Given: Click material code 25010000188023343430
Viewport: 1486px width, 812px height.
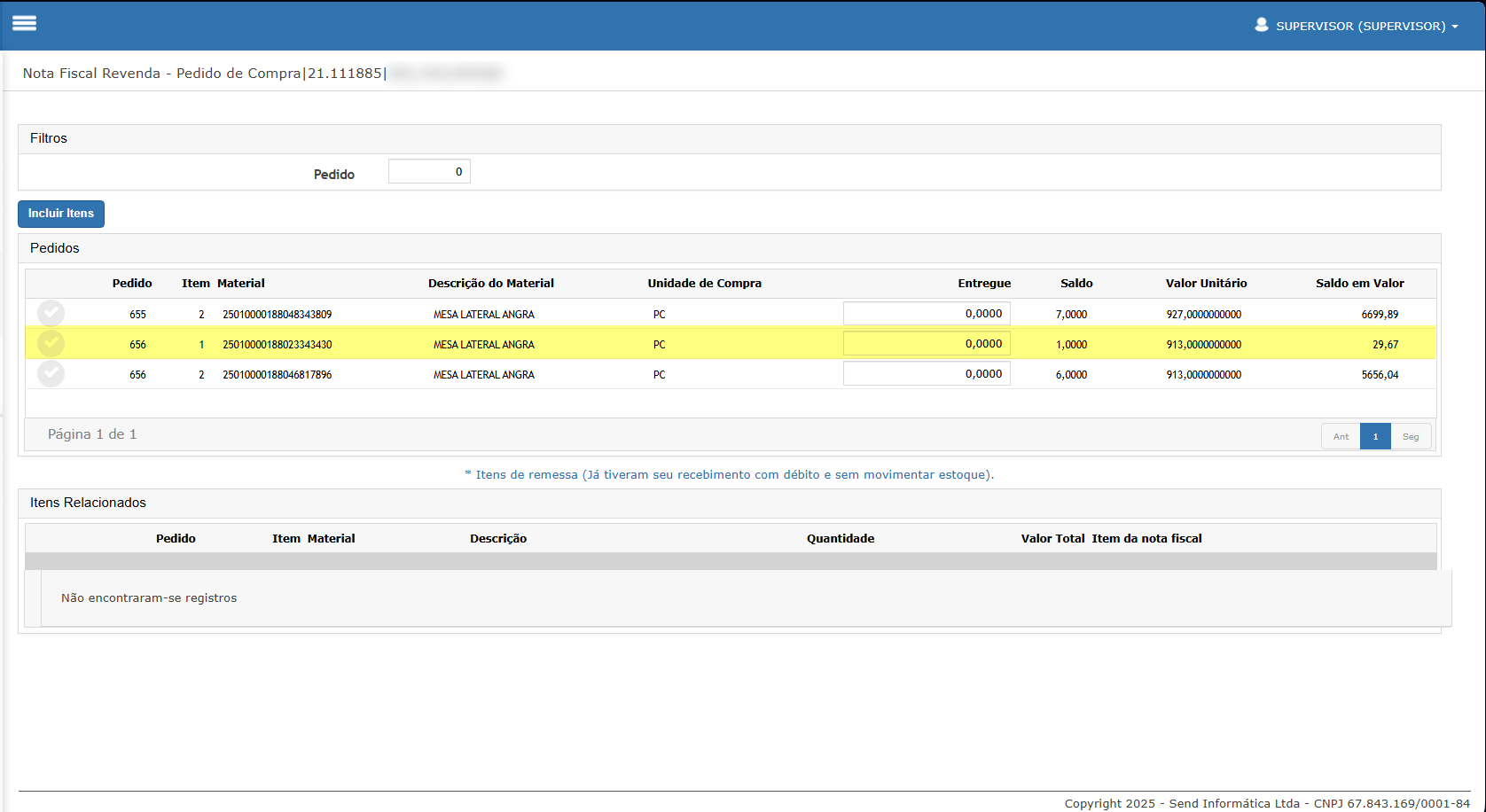Looking at the screenshot, I should click(278, 345).
